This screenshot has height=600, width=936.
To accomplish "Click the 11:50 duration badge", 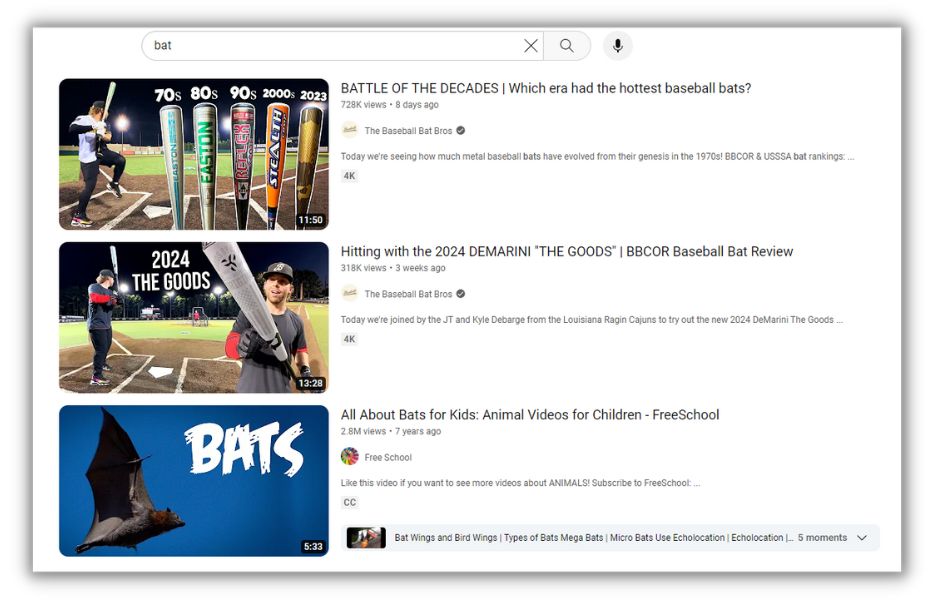I will (x=310, y=220).
